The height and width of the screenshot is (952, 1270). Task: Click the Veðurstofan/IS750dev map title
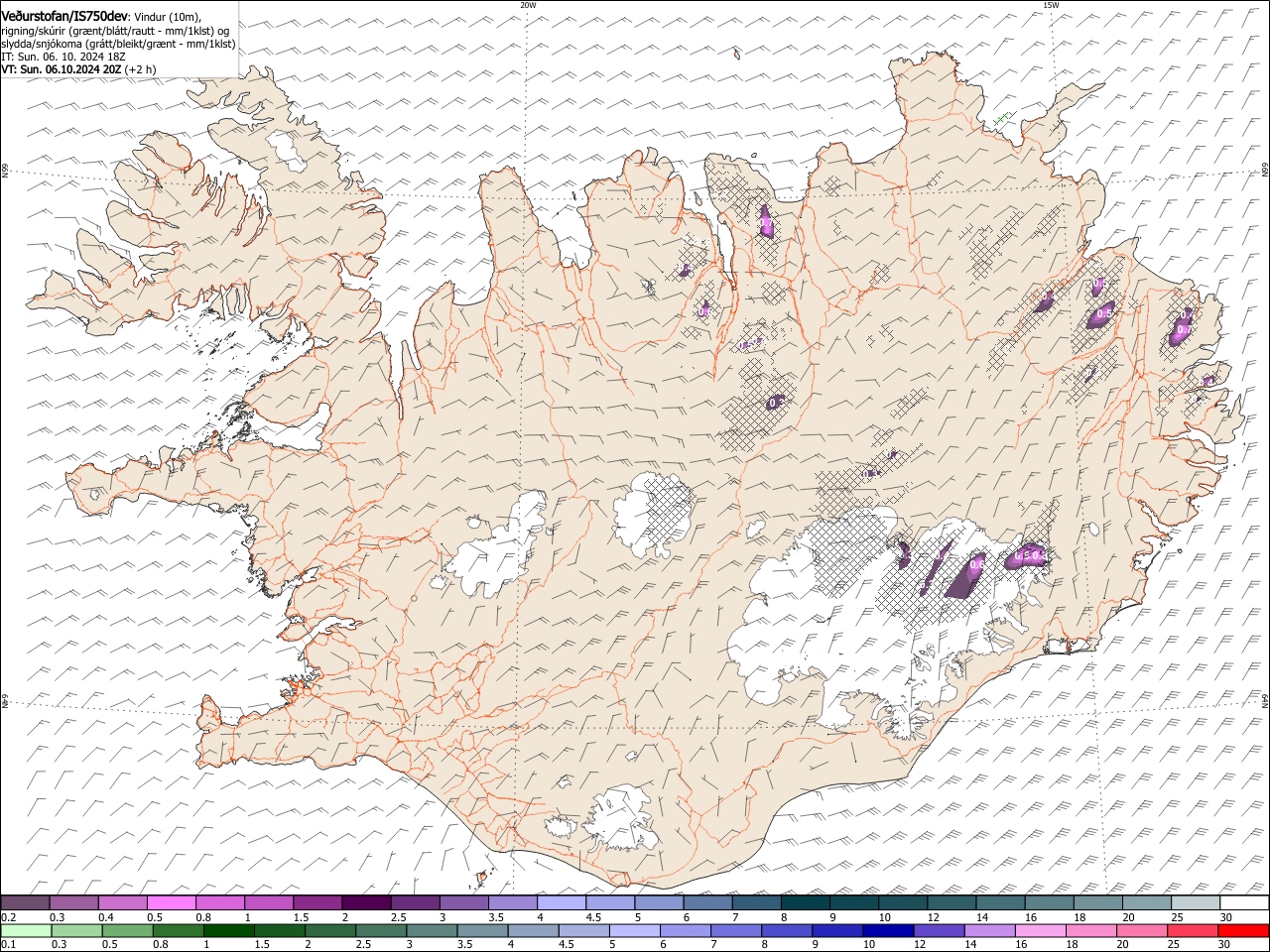point(64,16)
